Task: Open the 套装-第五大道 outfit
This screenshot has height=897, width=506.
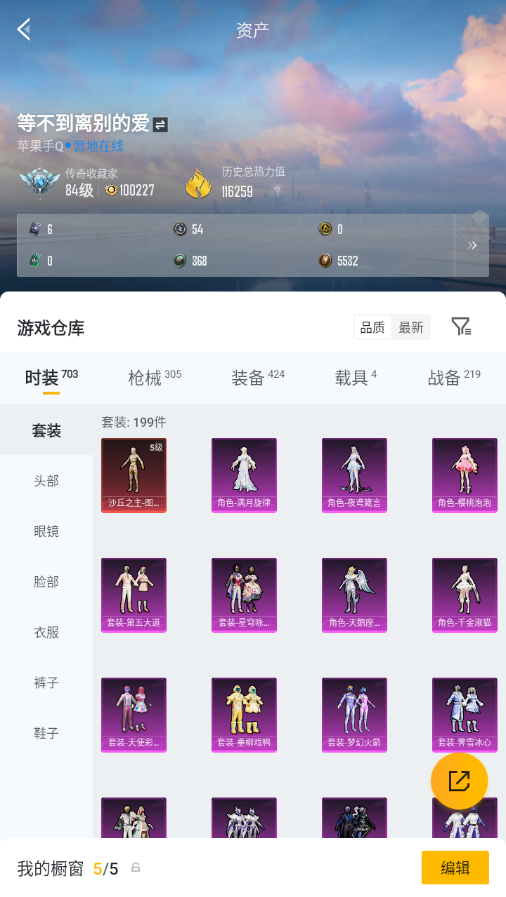Action: 134,595
